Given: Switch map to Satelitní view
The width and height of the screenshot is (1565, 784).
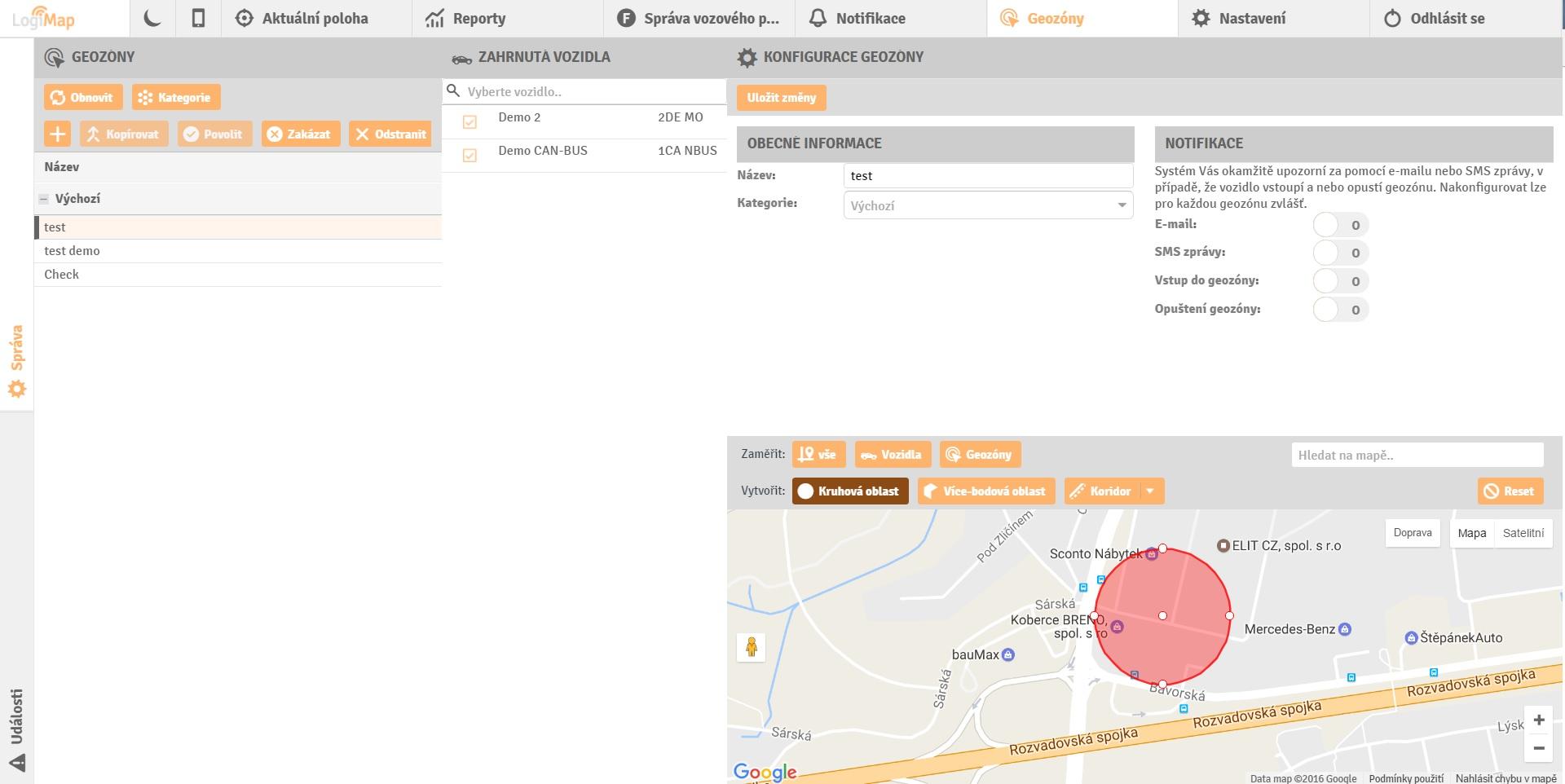Looking at the screenshot, I should click(x=1523, y=533).
